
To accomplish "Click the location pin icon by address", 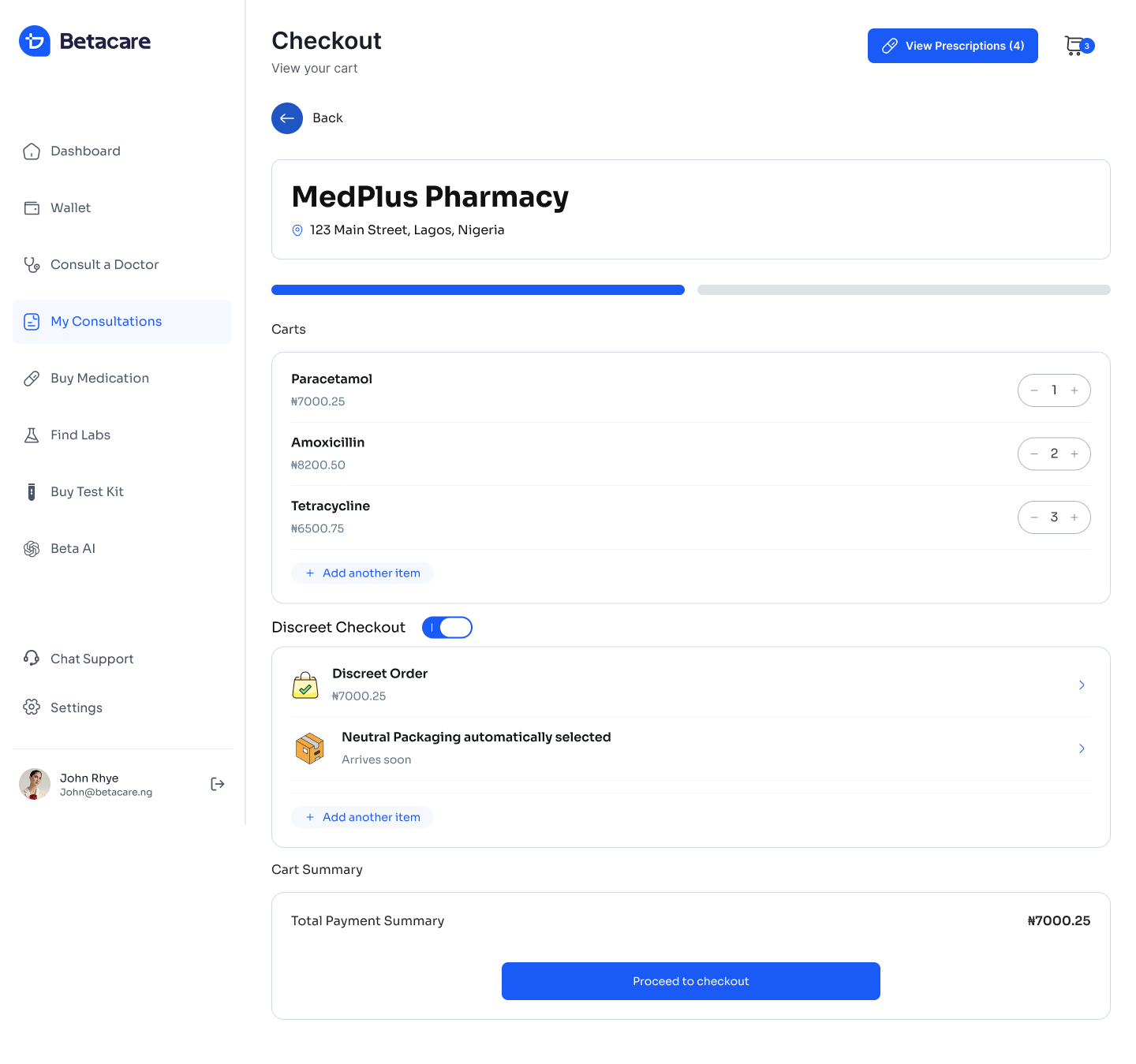I will click(297, 230).
